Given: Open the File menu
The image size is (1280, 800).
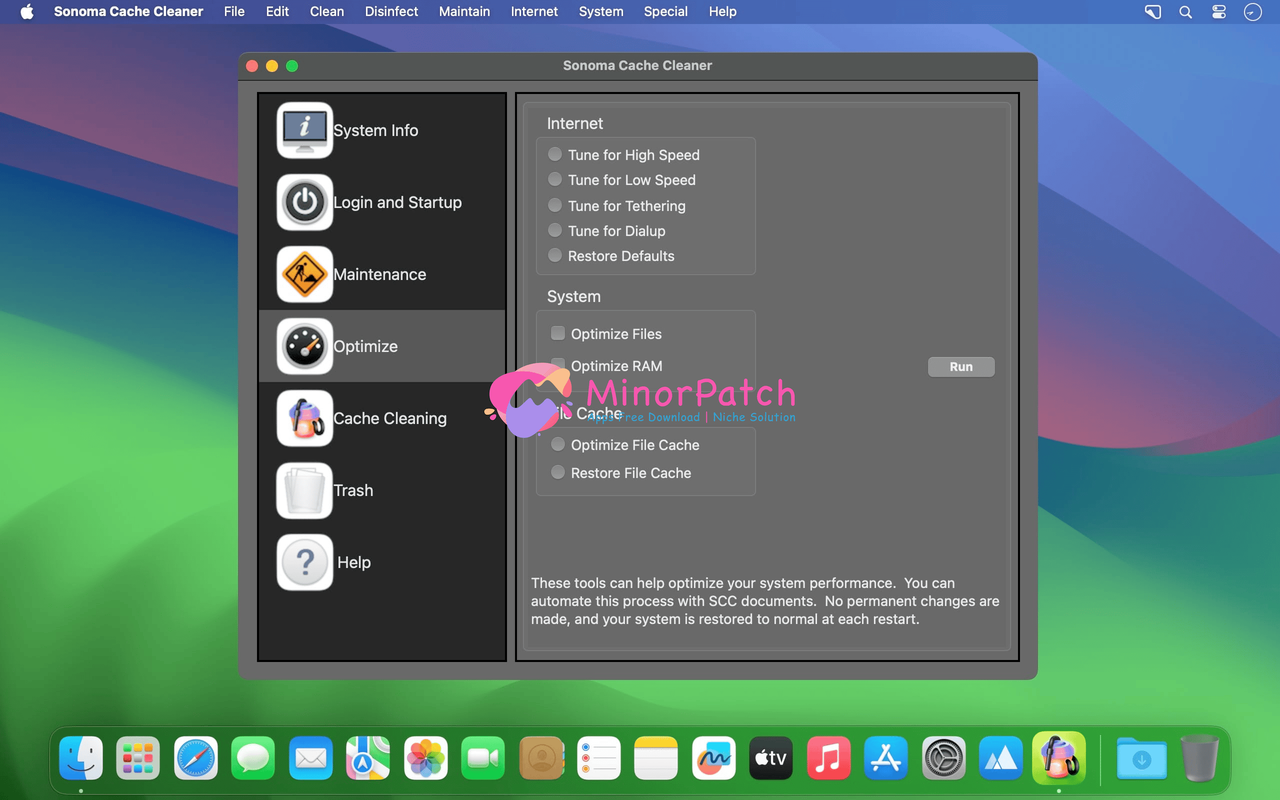Looking at the screenshot, I should point(234,12).
